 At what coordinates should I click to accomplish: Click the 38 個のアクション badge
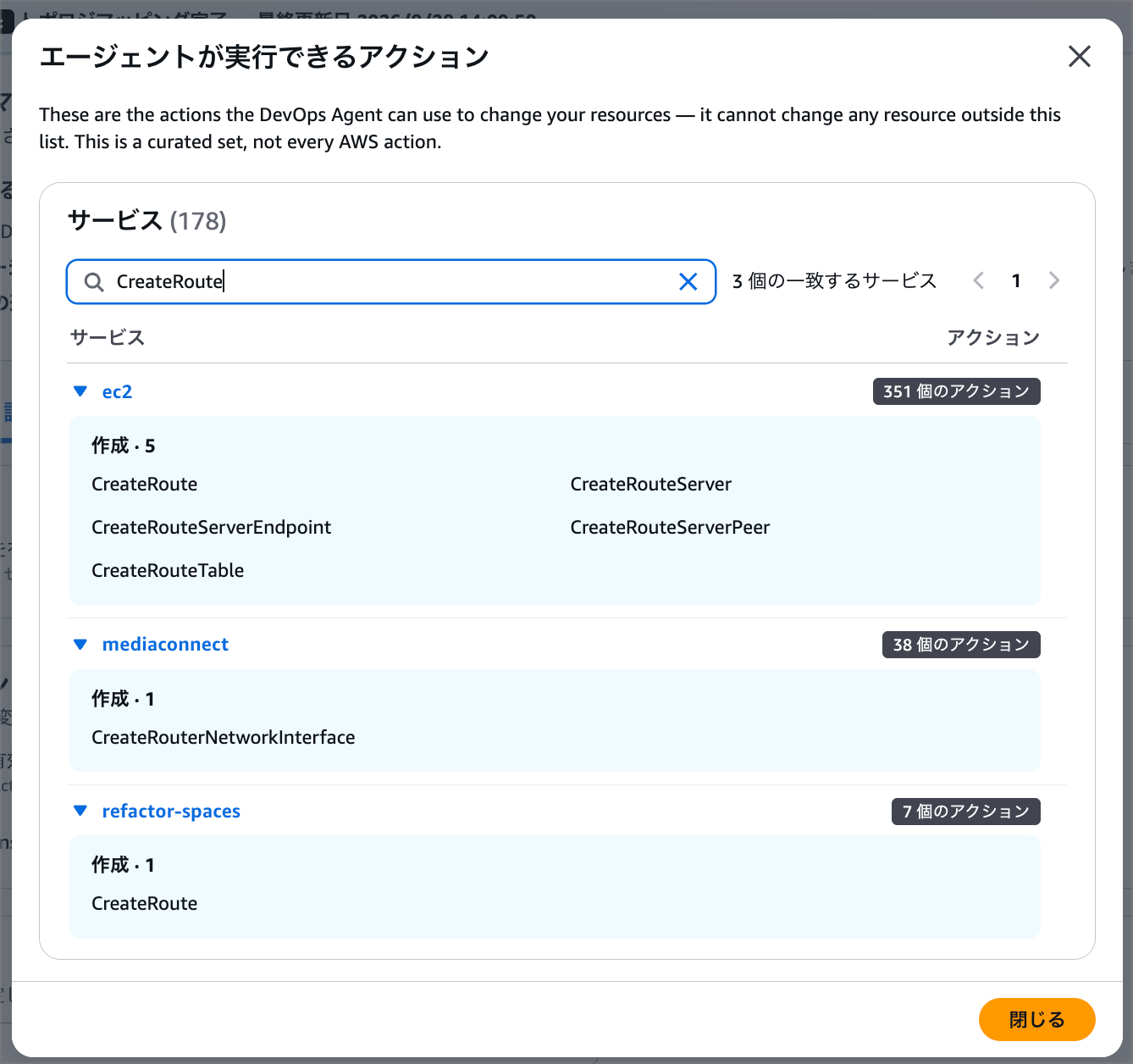point(961,645)
